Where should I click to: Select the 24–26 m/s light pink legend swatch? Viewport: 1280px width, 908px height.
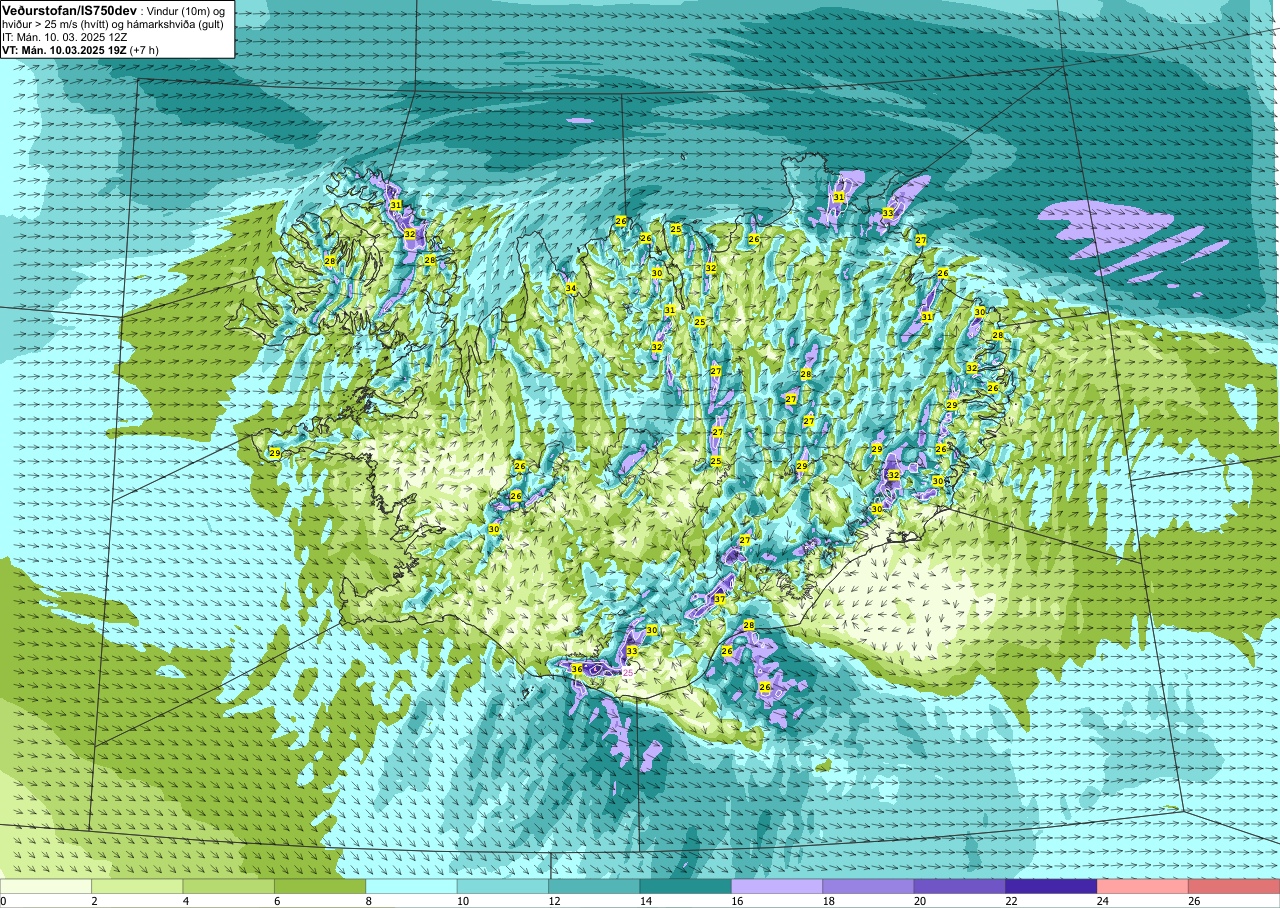pos(1143,886)
